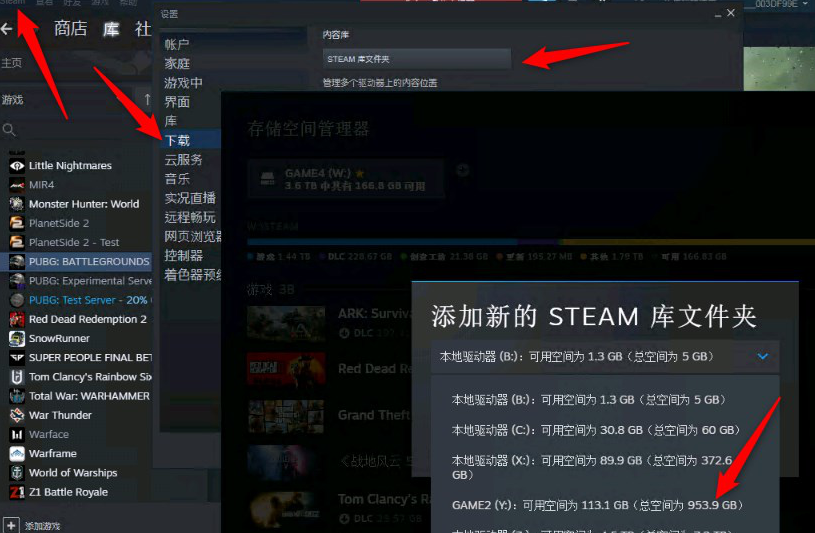Click the World of Warships icon
This screenshot has height=533, width=815.
[17, 473]
